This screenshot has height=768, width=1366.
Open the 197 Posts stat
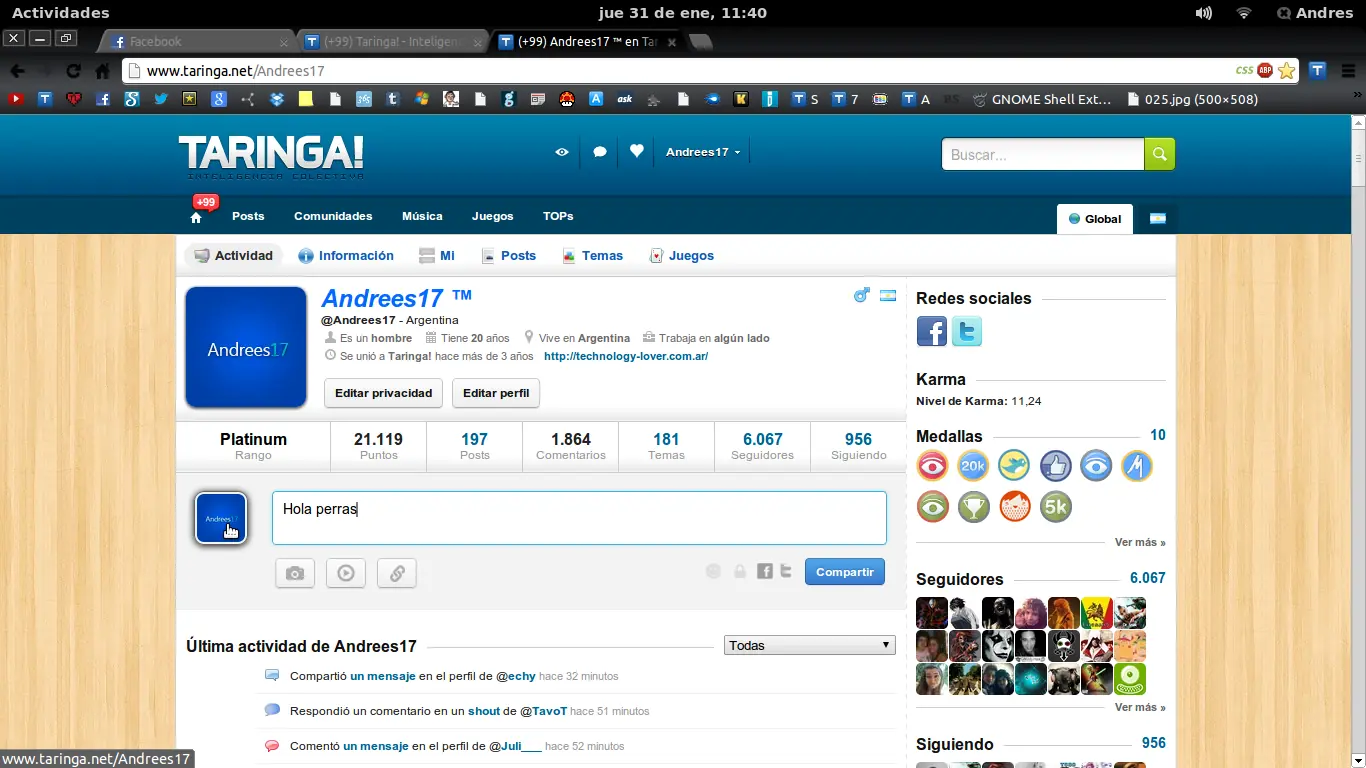(475, 446)
